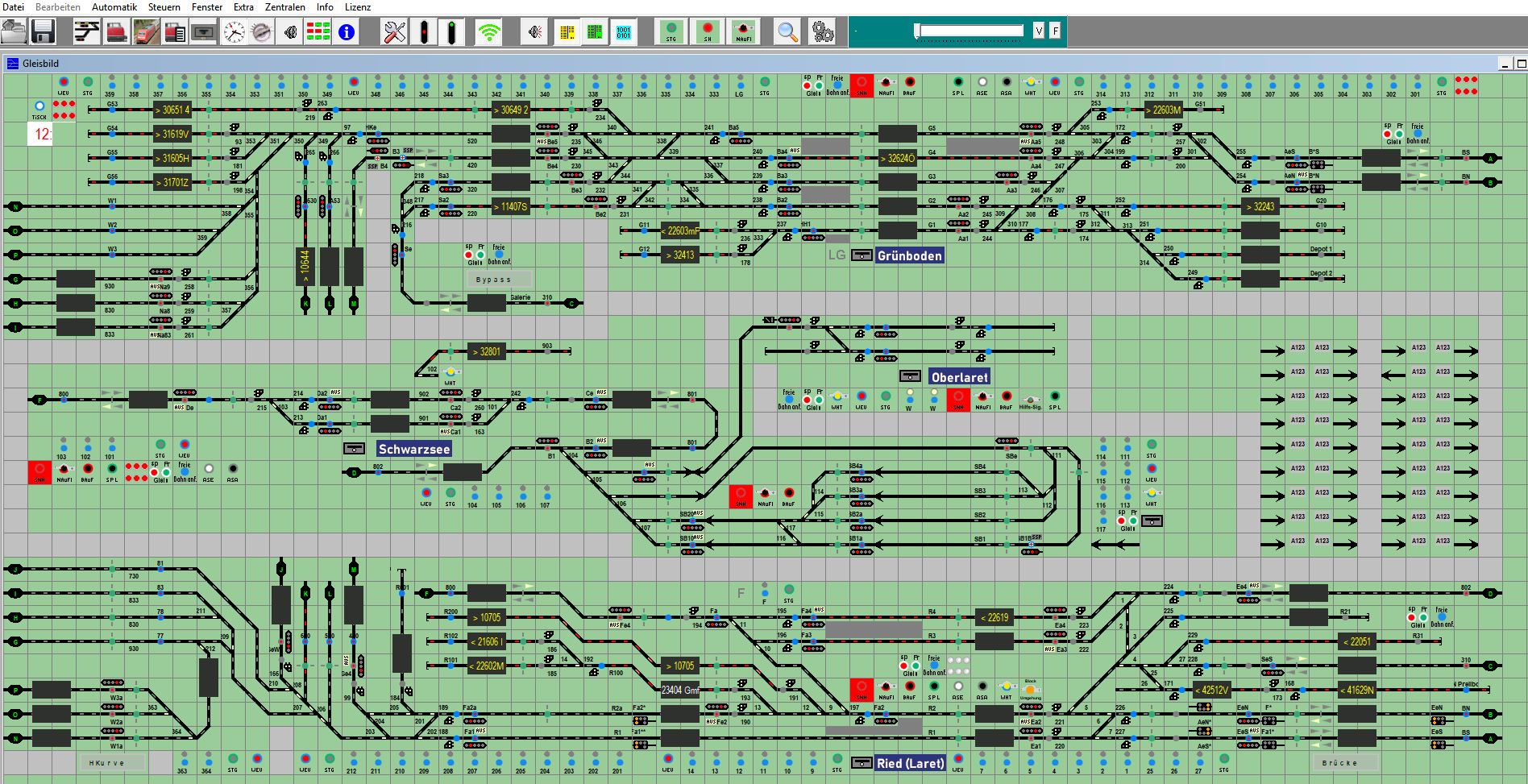Open the Steuern menu

click(x=164, y=6)
